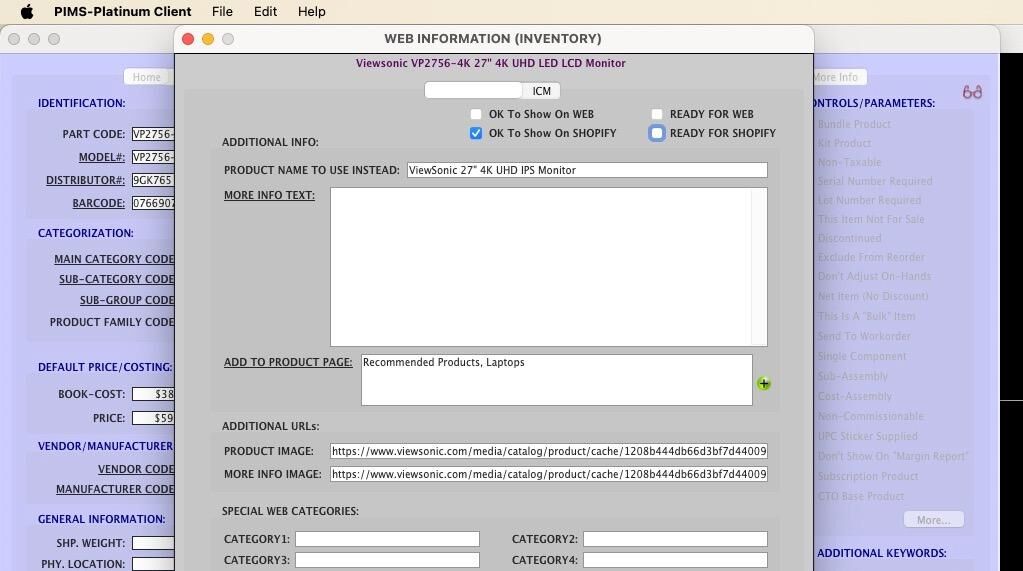Screen dimensions: 1023x571
Task: Click the Kit Product option
Action: [x=844, y=143]
